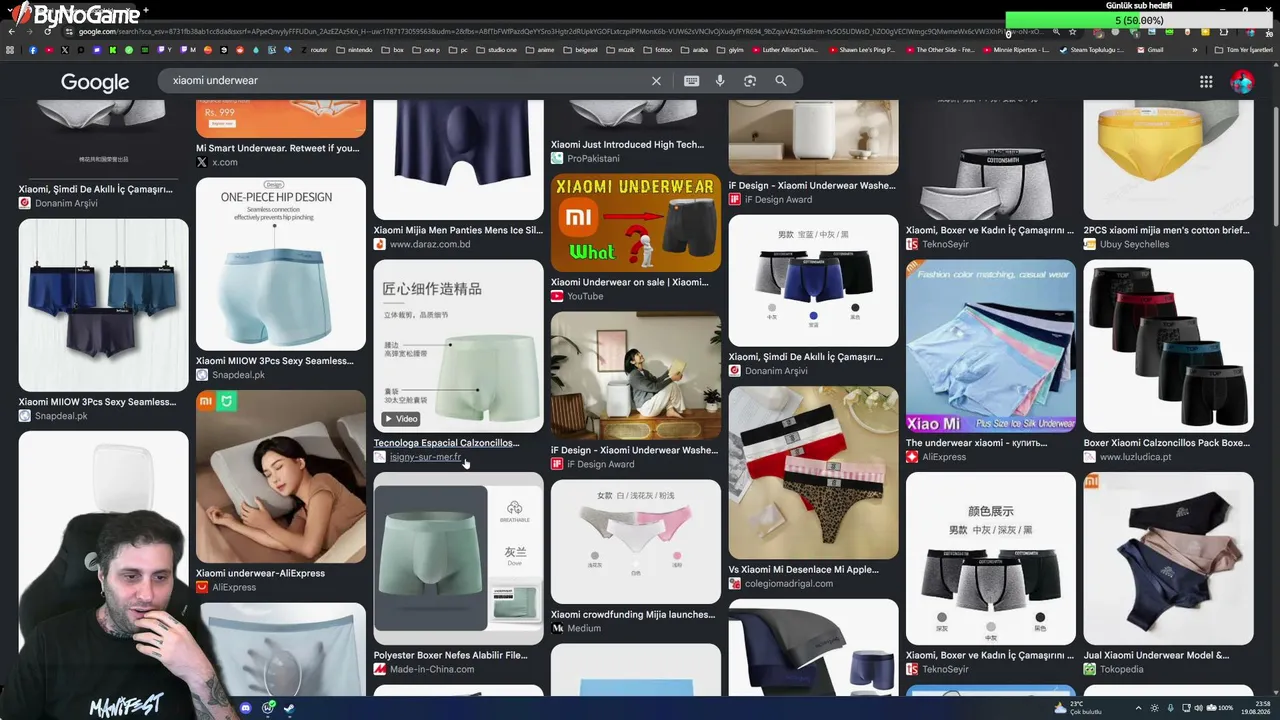
Task: Open the Google apps grid
Action: pos(1206,82)
